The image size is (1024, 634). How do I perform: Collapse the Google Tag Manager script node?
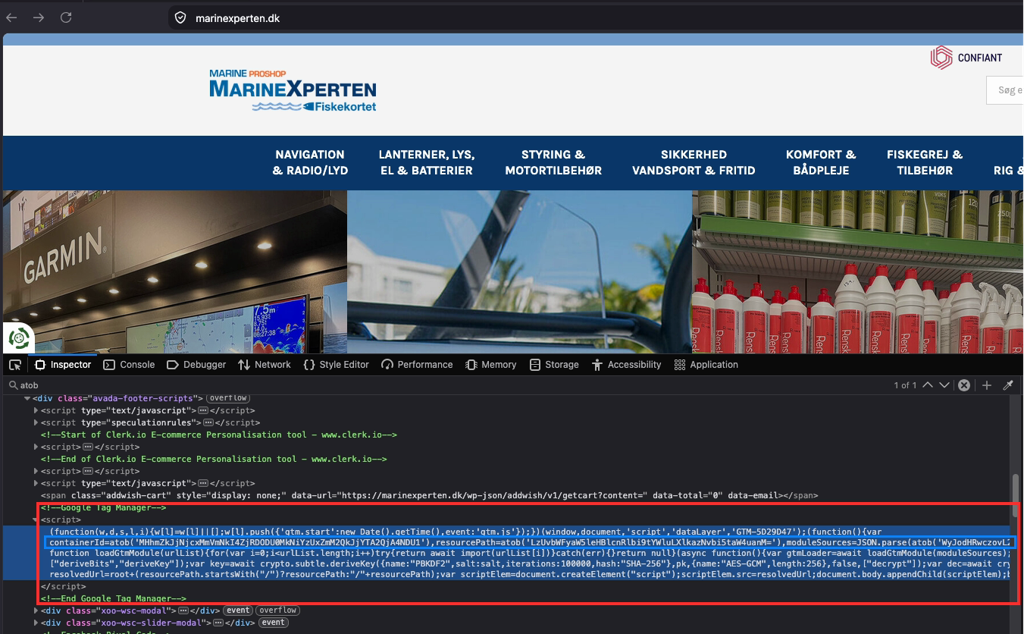pyautogui.click(x=35, y=520)
